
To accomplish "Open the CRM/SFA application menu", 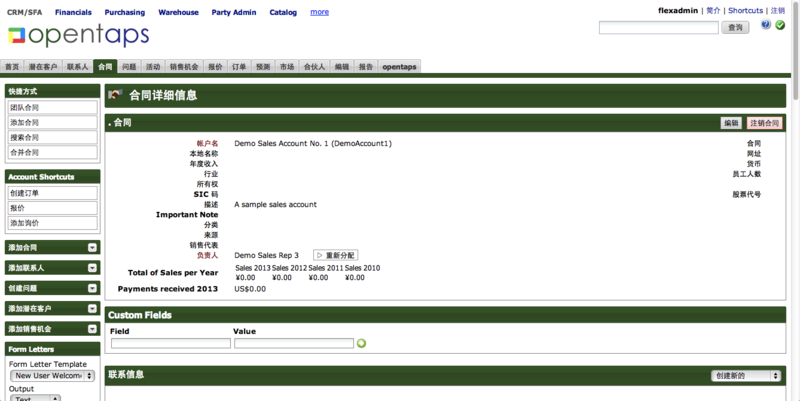I will tap(24, 12).
